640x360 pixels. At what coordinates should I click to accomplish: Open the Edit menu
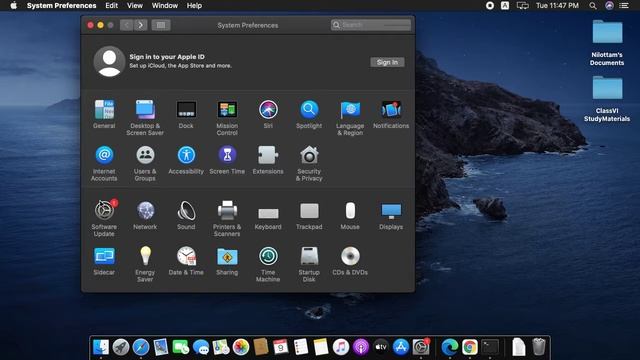click(111, 5)
